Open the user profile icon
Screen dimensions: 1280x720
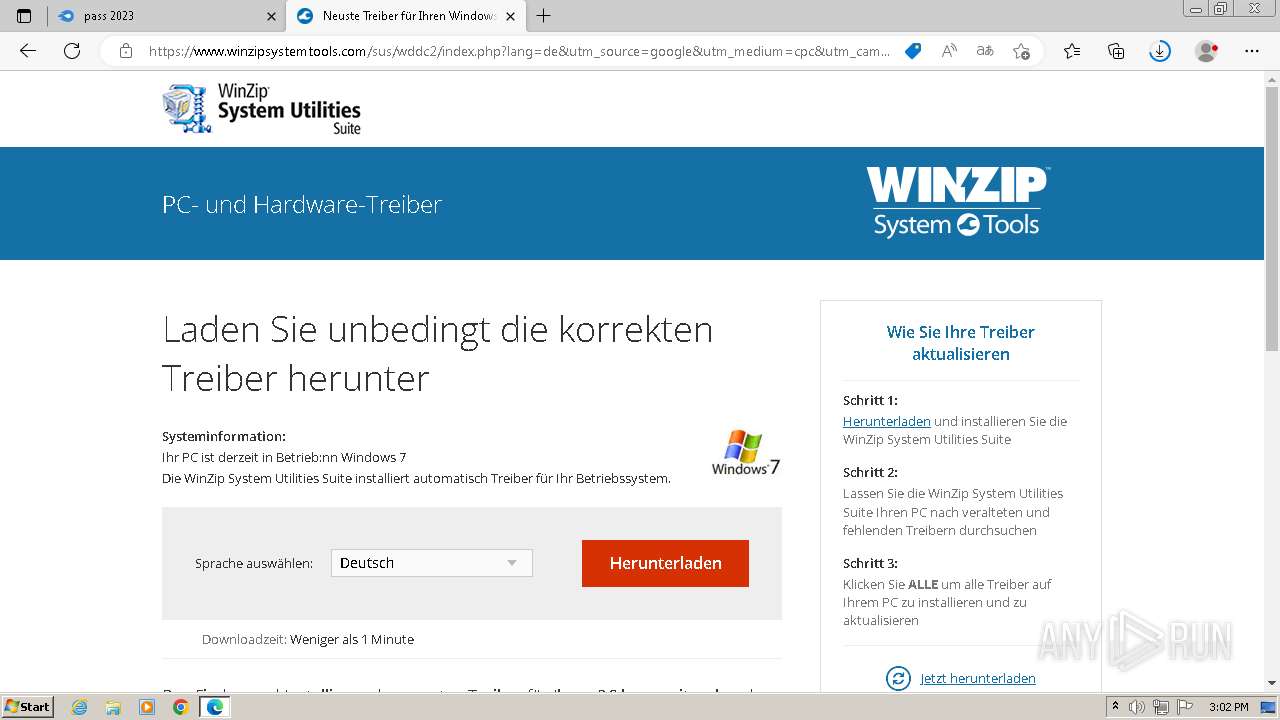(1207, 51)
